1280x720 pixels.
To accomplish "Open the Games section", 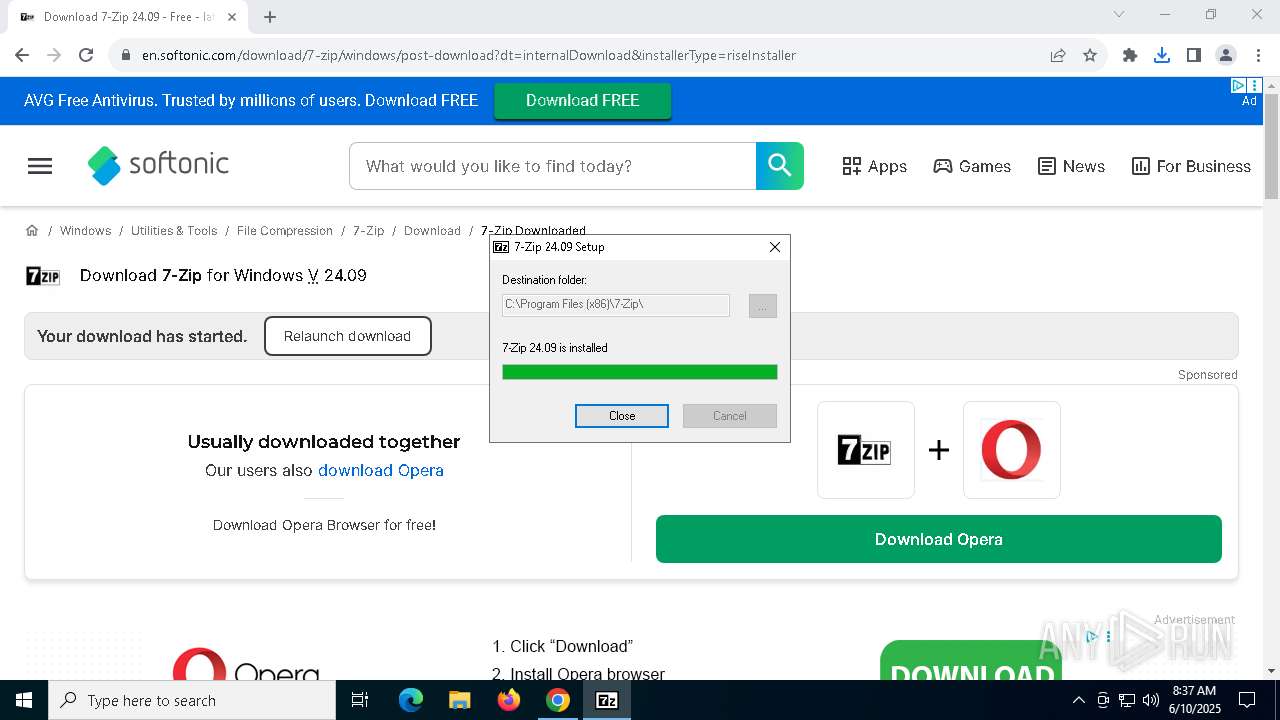I will coord(972,166).
